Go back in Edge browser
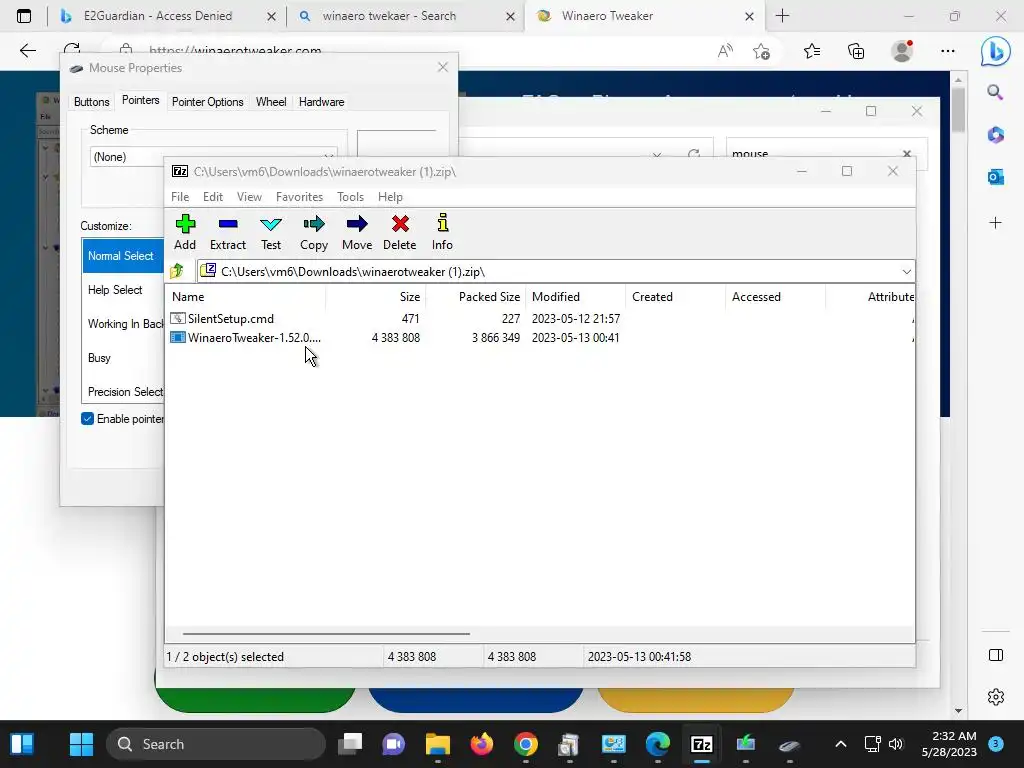Screen dimensions: 1024x768 (x=27, y=51)
